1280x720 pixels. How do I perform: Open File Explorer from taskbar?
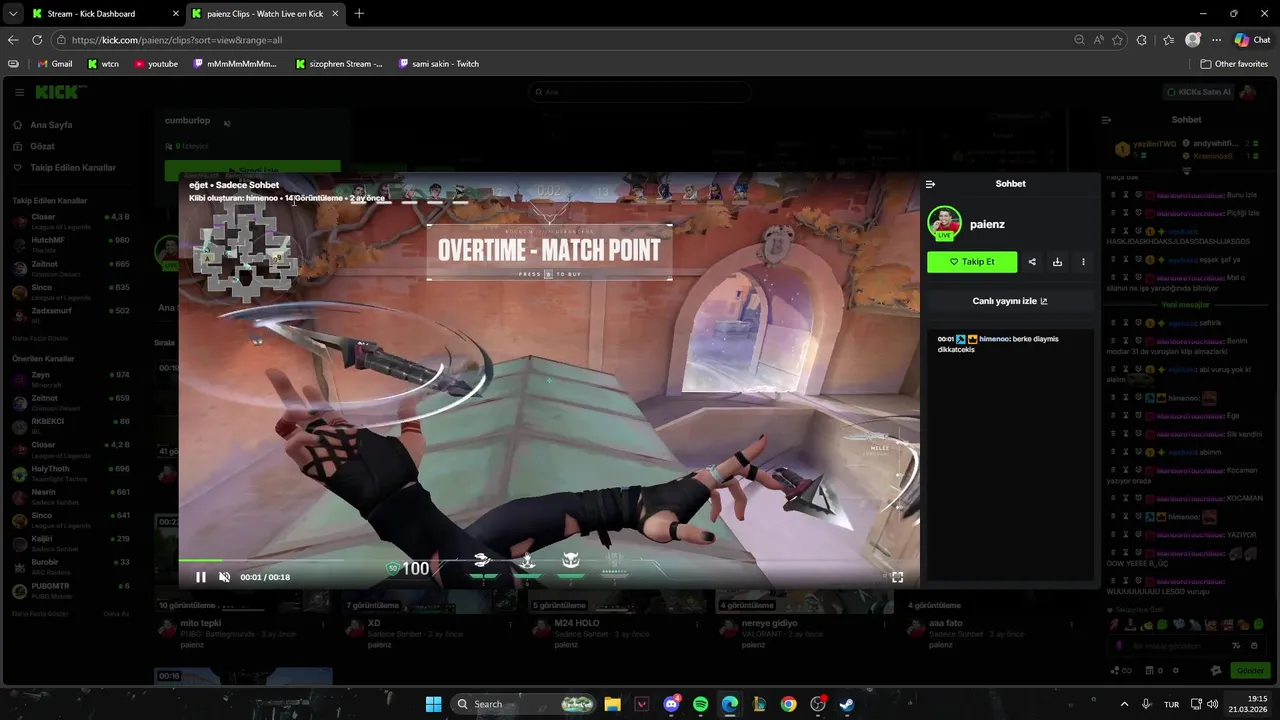click(612, 704)
